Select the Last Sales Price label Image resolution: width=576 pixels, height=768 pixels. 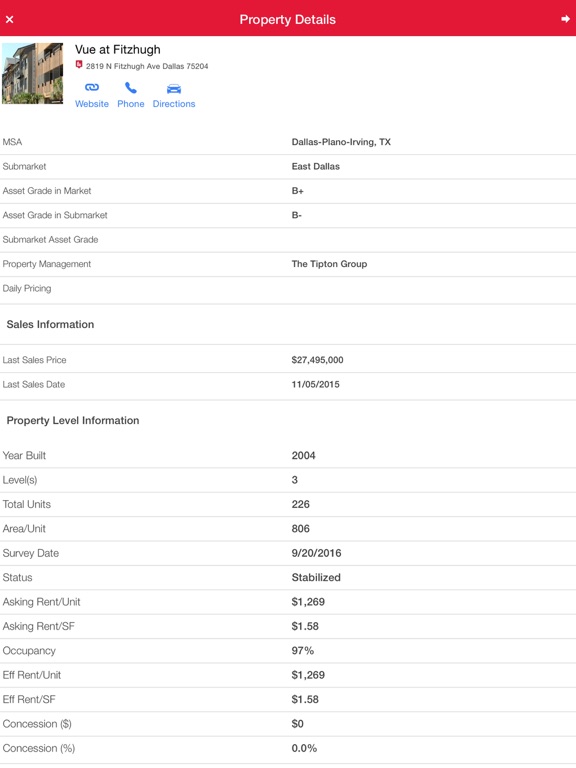pyautogui.click(x=34, y=360)
